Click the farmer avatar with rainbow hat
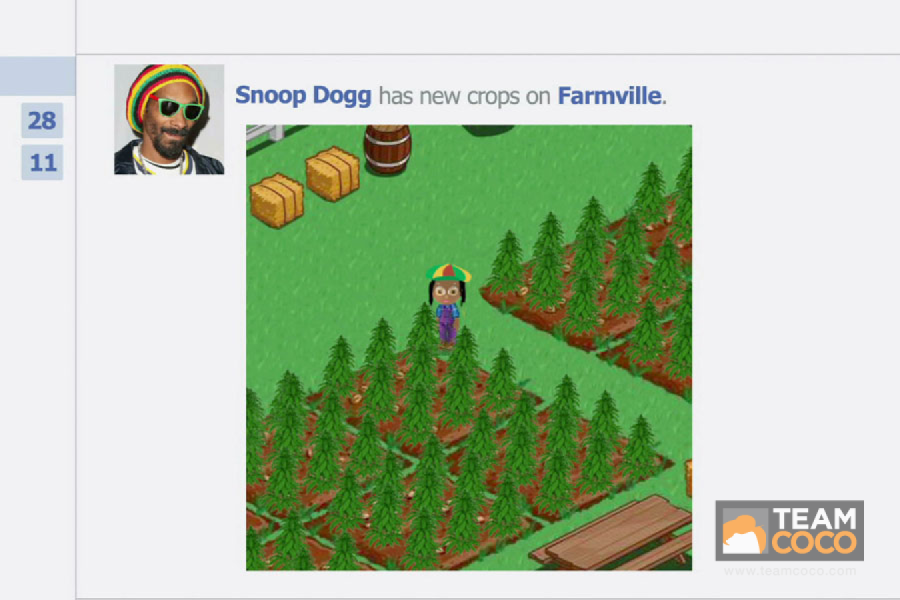This screenshot has width=900, height=600. tap(448, 304)
